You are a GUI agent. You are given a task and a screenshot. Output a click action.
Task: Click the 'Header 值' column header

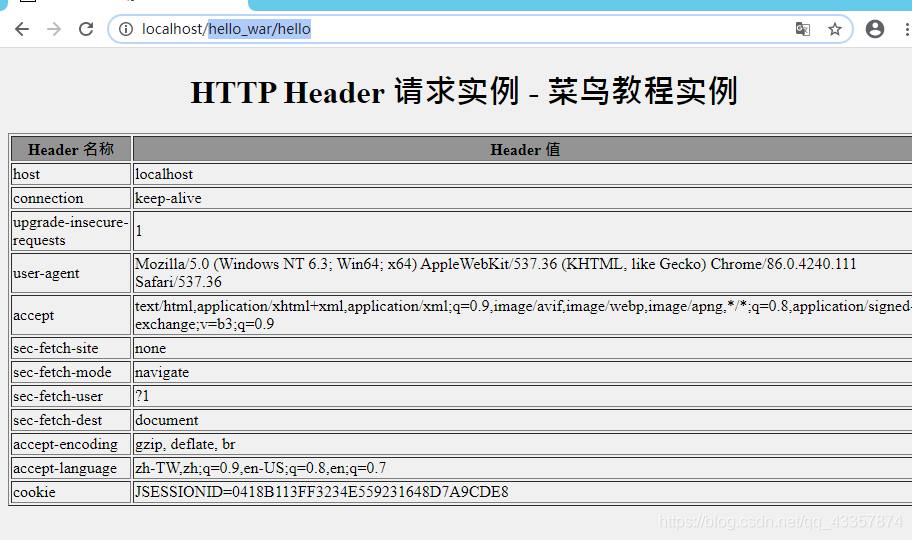click(x=525, y=149)
